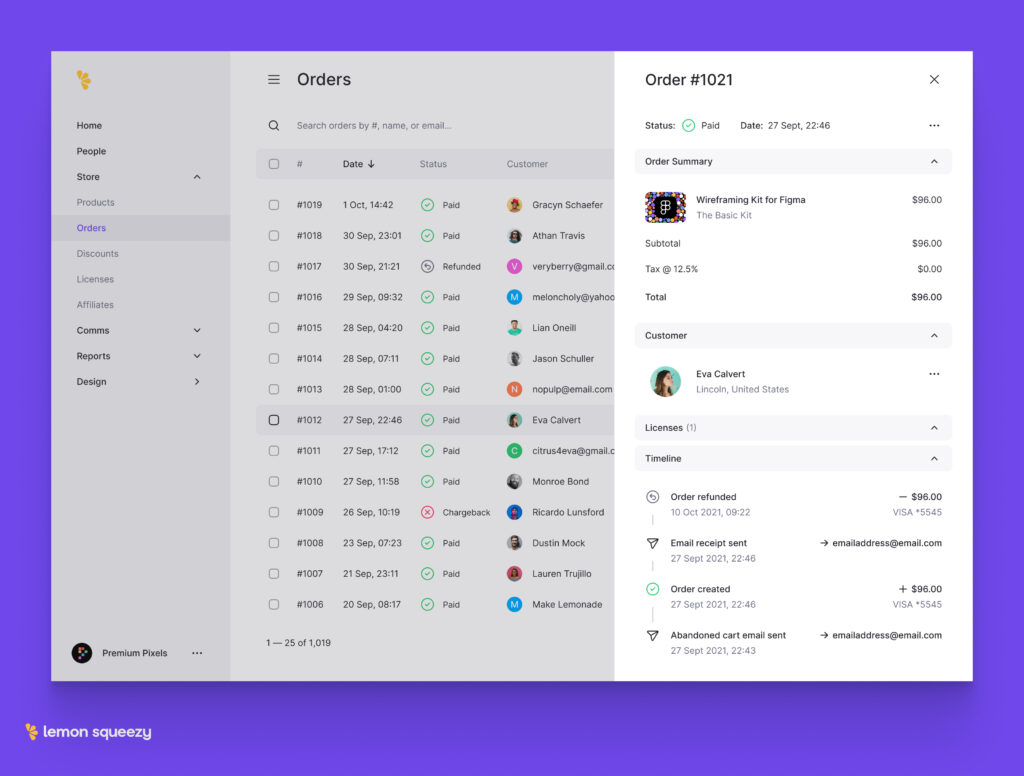Click the Order created timeline check icon
Image resolution: width=1024 pixels, height=776 pixels.
[x=652, y=589]
